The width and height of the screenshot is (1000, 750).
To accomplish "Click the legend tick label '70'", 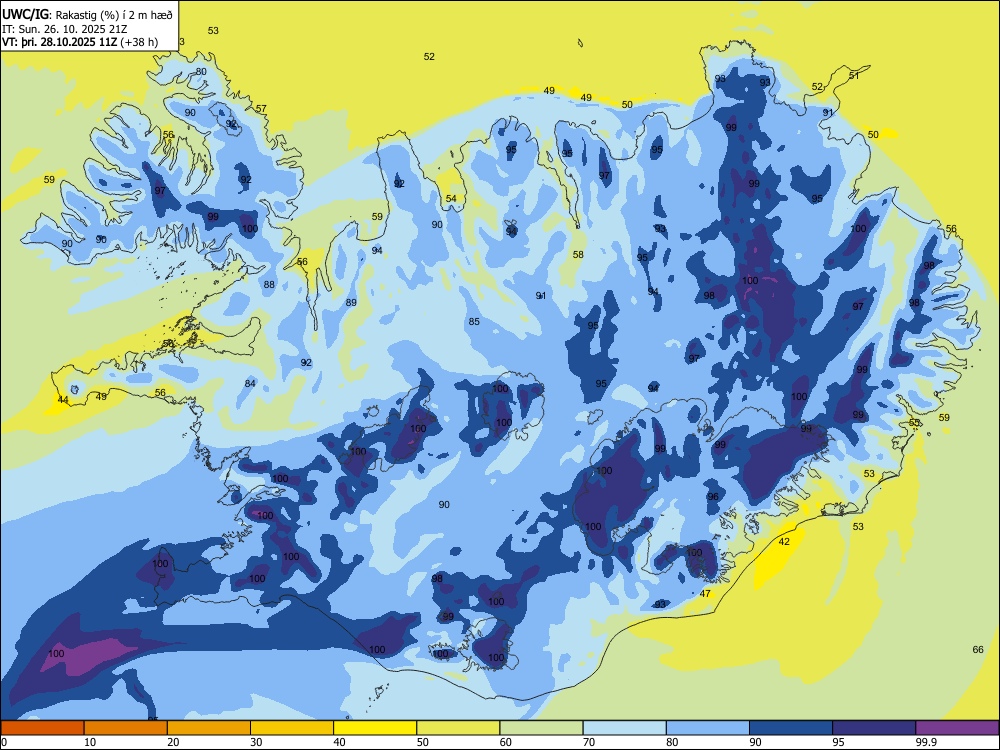I will click(589, 742).
